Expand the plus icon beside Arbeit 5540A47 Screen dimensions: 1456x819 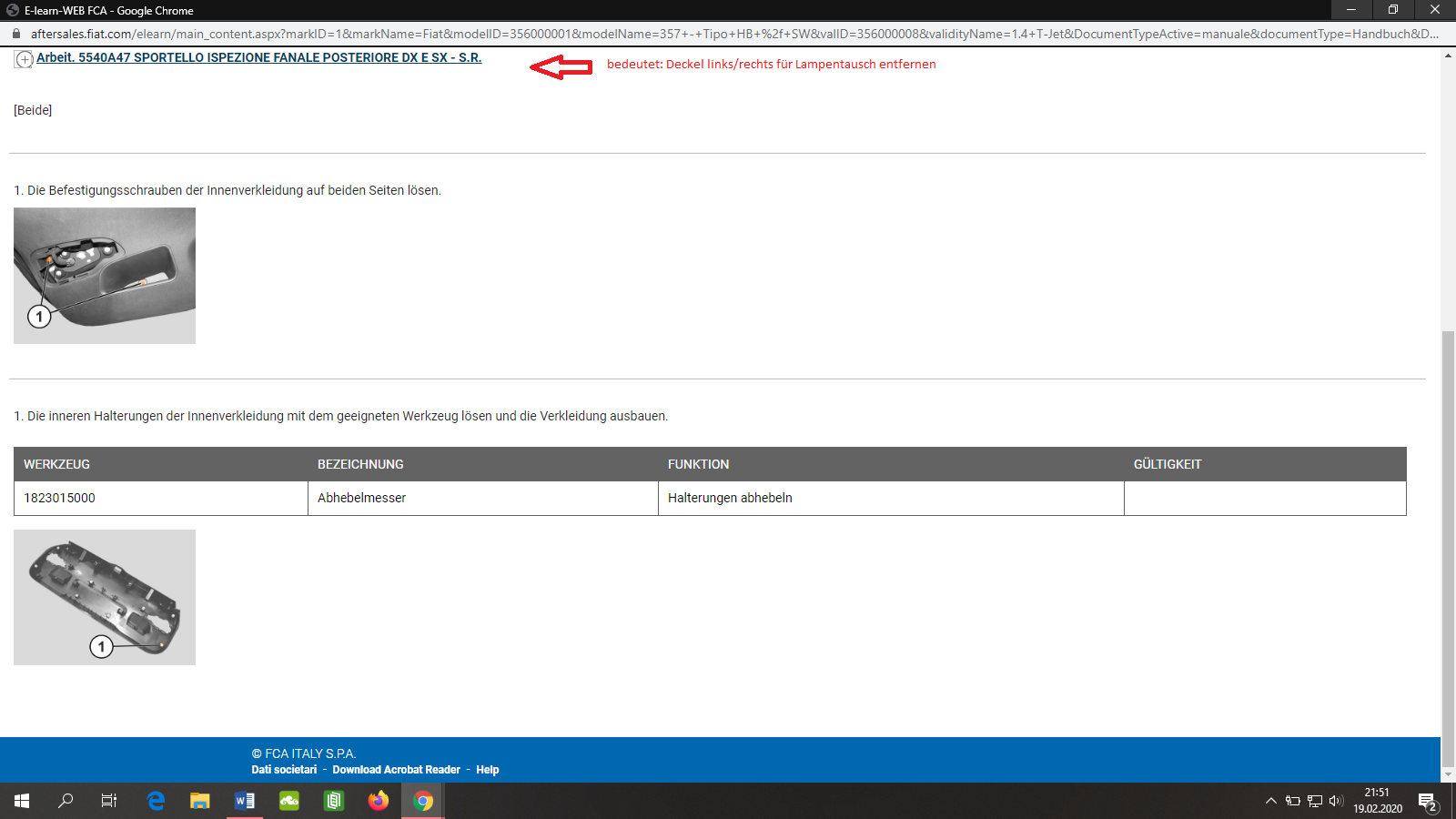tap(25, 59)
